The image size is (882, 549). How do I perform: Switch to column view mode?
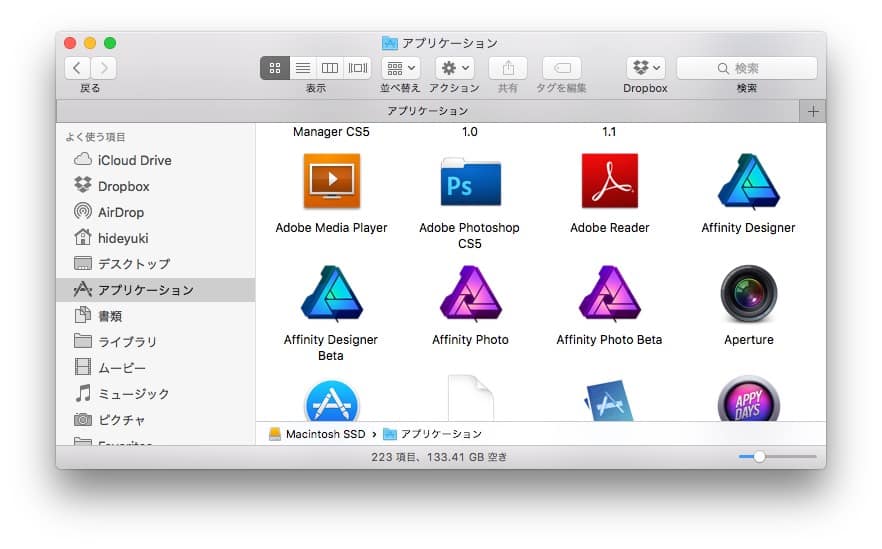pyautogui.click(x=329, y=68)
